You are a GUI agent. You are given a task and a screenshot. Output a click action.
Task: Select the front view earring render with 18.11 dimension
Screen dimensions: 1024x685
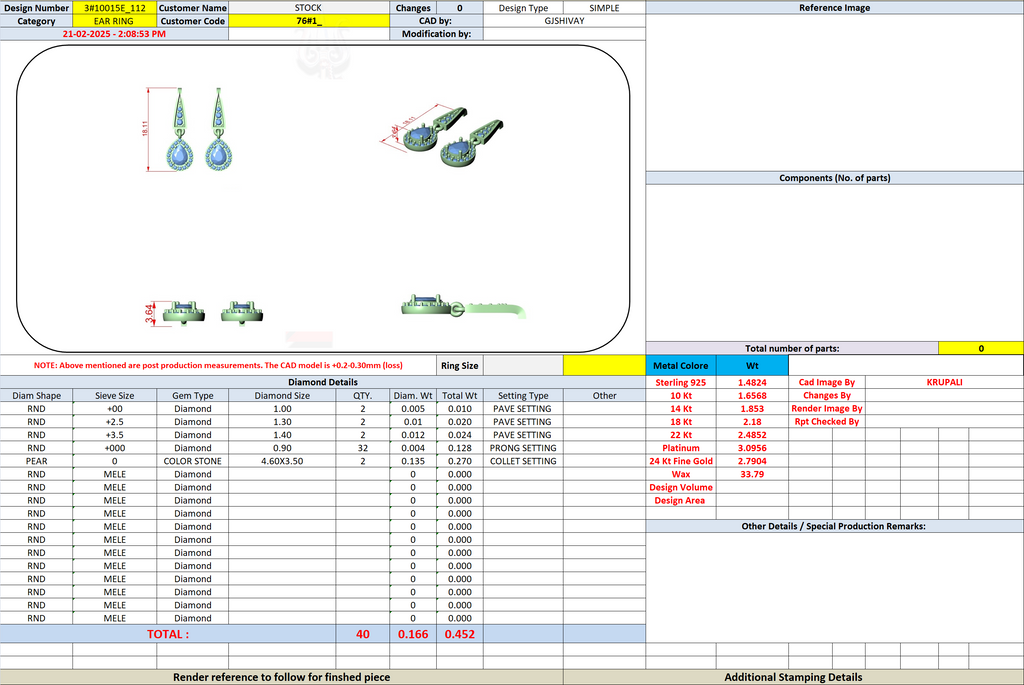(x=188, y=129)
